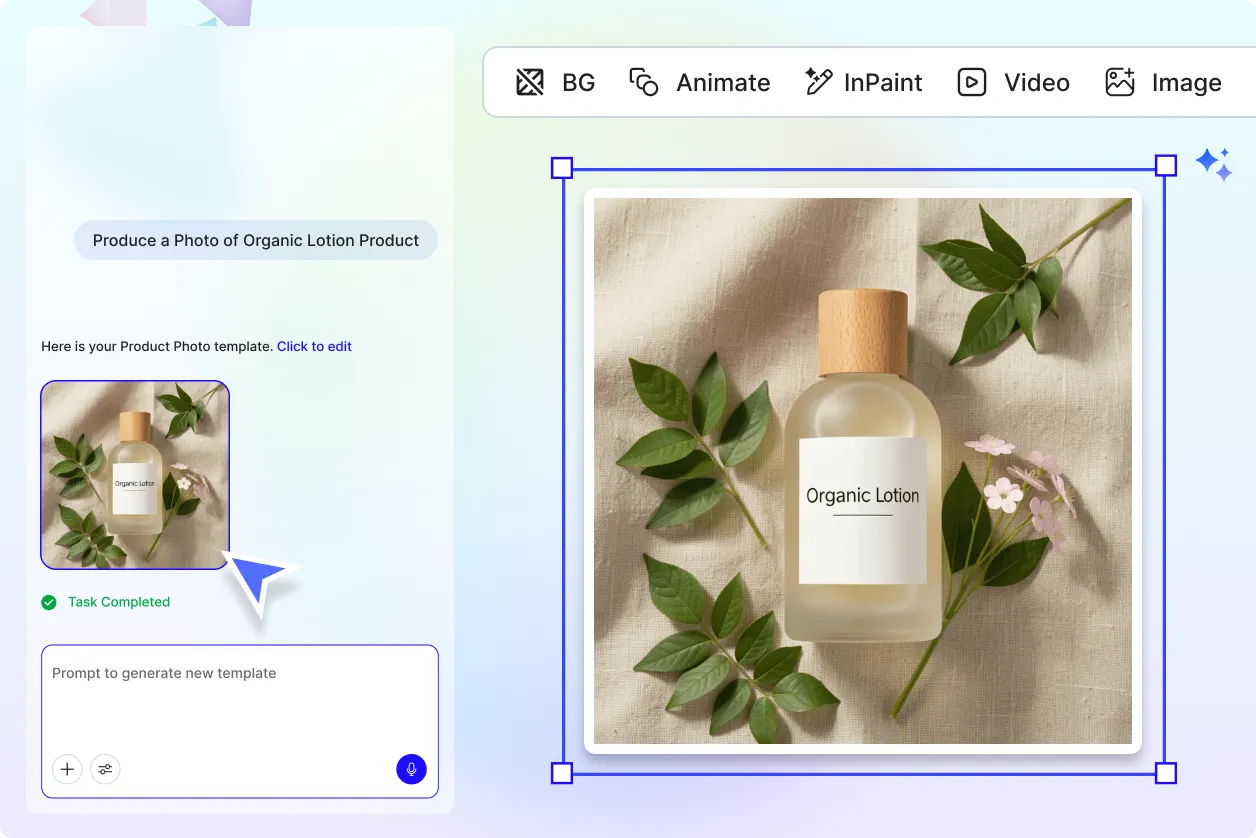Click the AI sparkle icon beside the canvas
This screenshot has width=1256, height=838.
pyautogui.click(x=1214, y=164)
